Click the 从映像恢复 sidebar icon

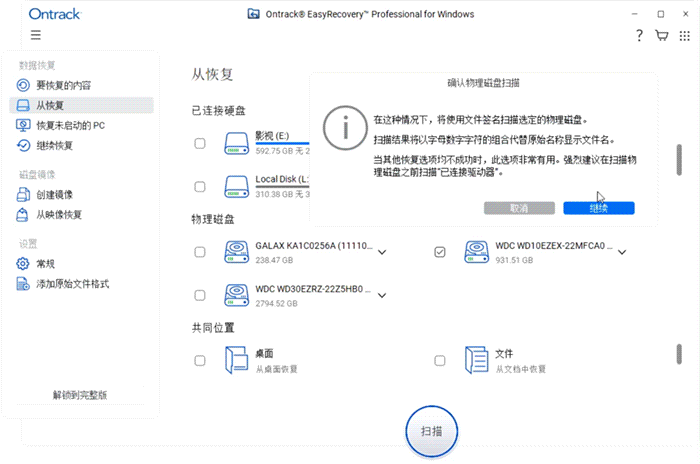coord(22,215)
